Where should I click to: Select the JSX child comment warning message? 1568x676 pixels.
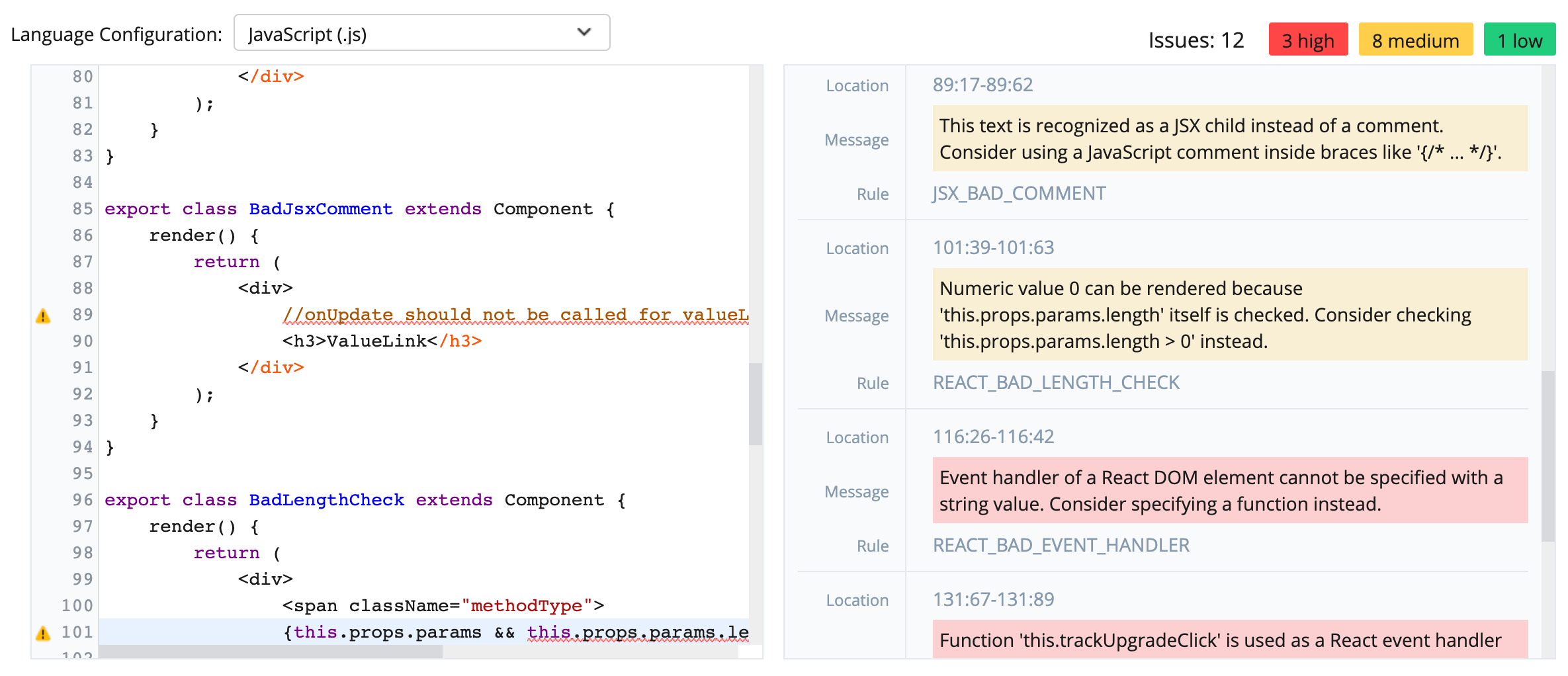1230,138
